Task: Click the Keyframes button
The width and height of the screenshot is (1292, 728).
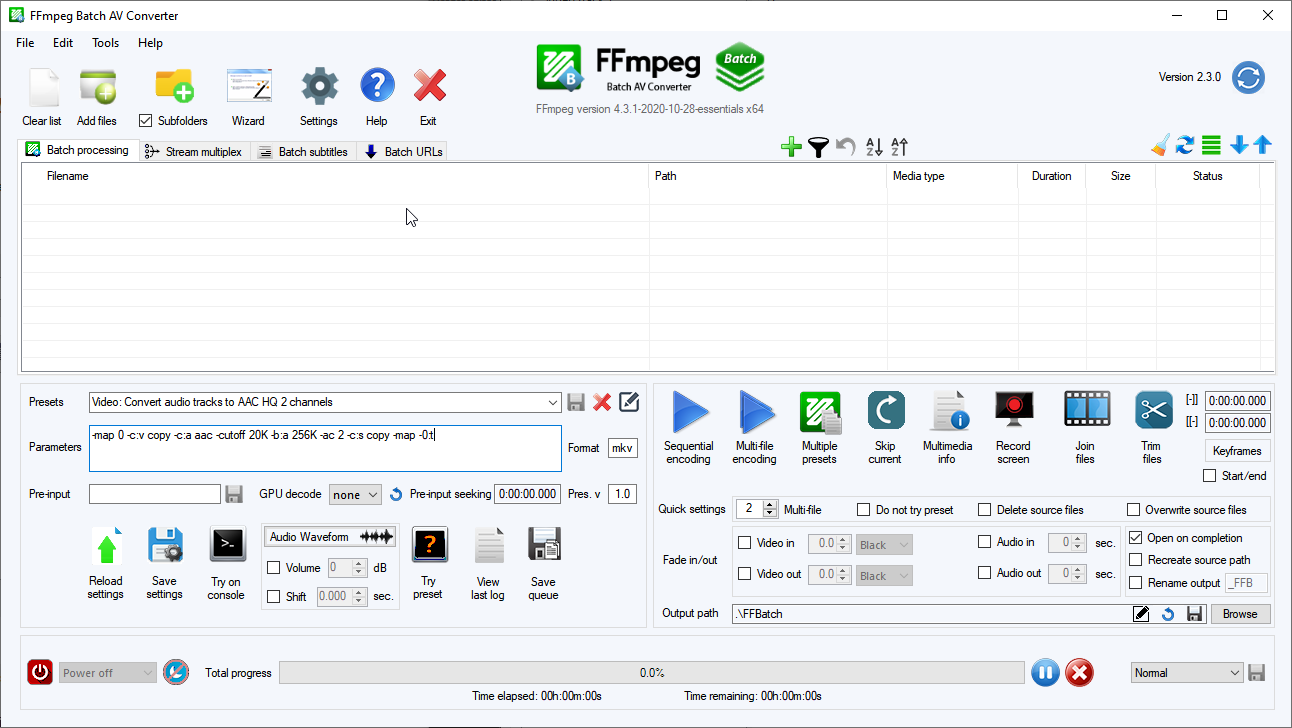Action: click(1237, 450)
